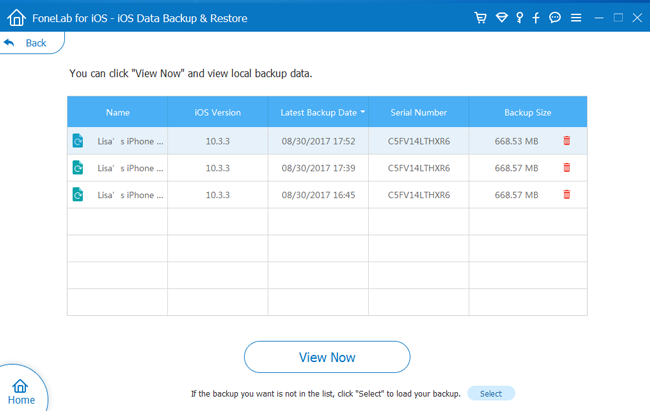The width and height of the screenshot is (650, 411).
Task: Close the FoneLab window
Action: click(x=637, y=17)
